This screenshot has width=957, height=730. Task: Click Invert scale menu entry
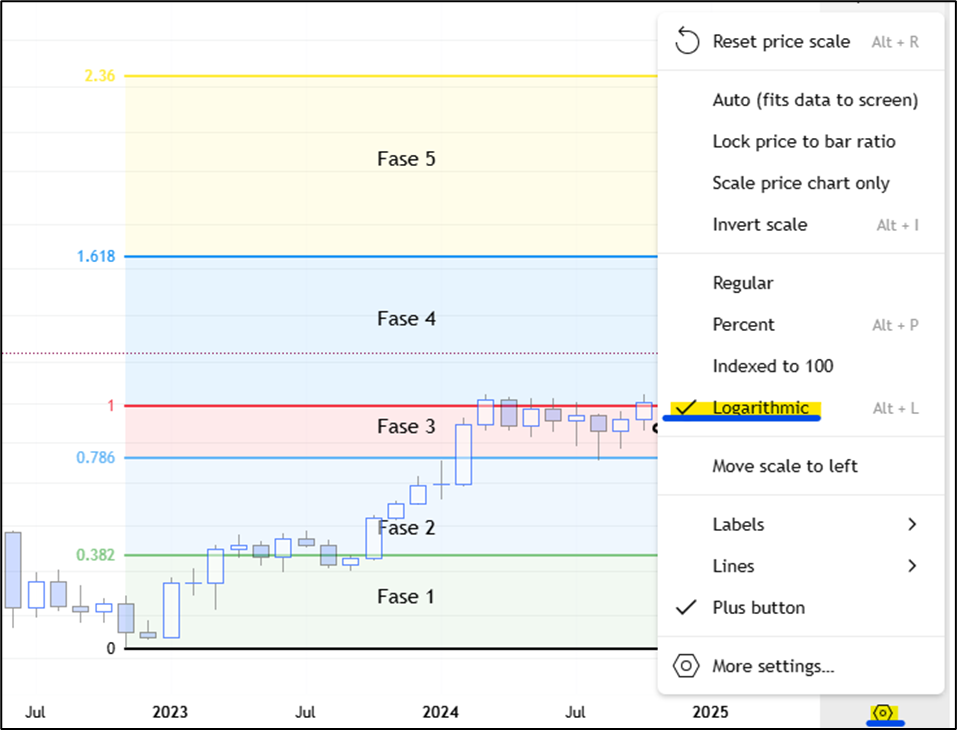[x=759, y=225]
